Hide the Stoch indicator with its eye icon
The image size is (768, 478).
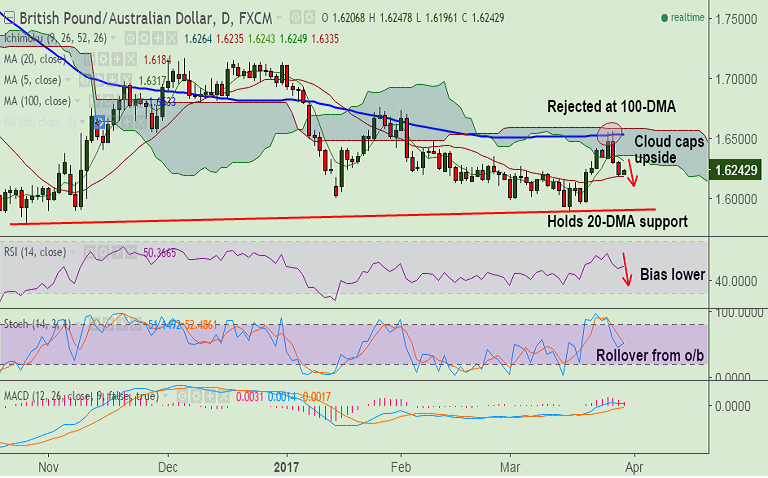click(94, 324)
